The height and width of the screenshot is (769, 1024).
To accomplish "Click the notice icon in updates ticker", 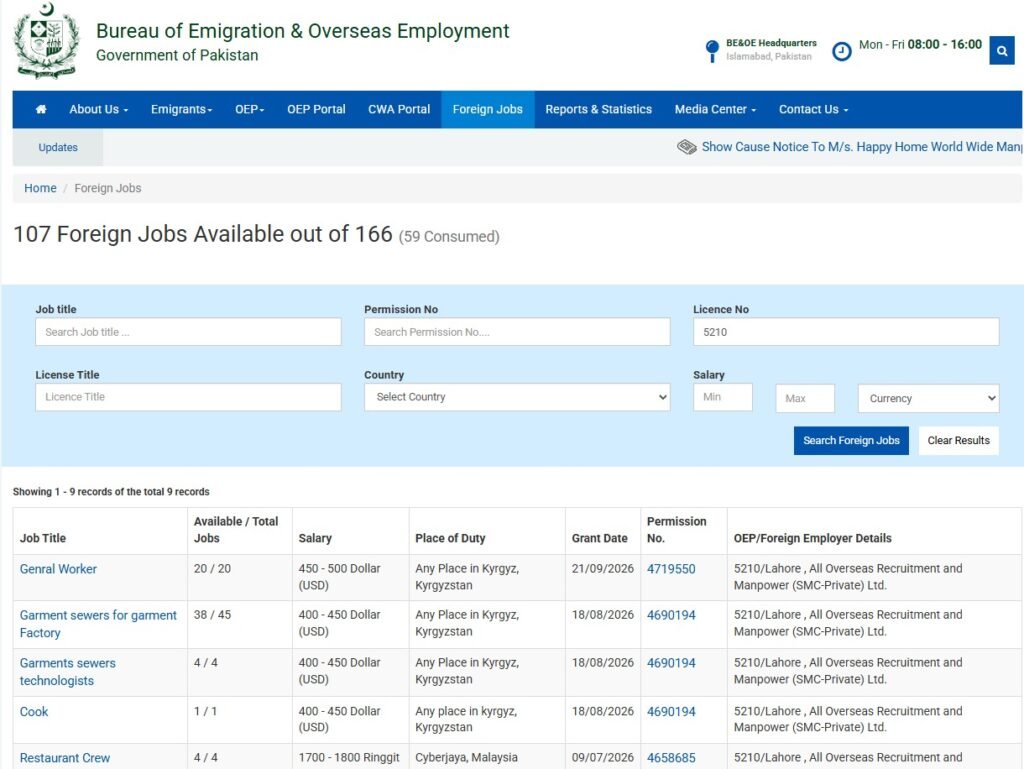I will 686,147.
